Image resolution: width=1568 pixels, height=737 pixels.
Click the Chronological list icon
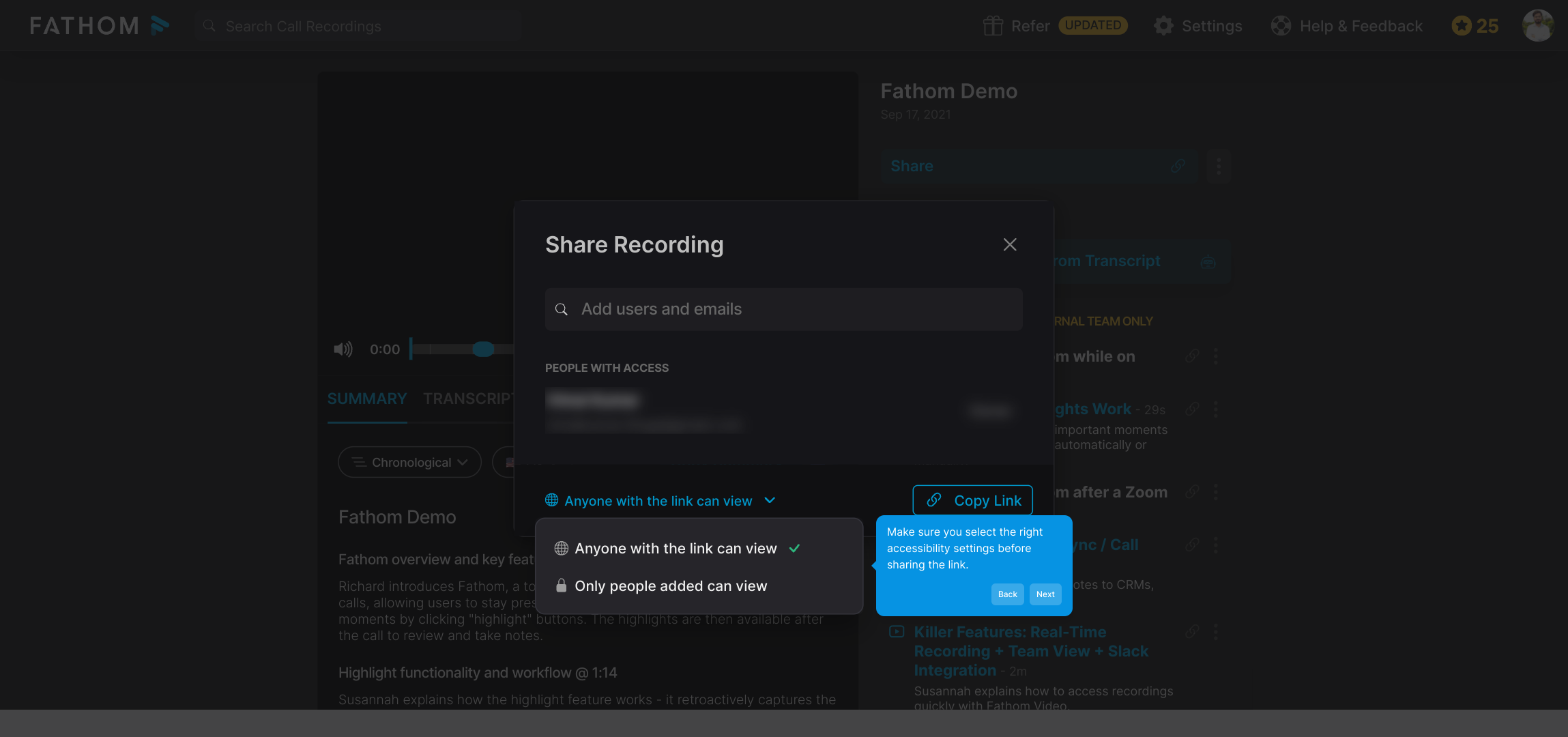coord(360,462)
